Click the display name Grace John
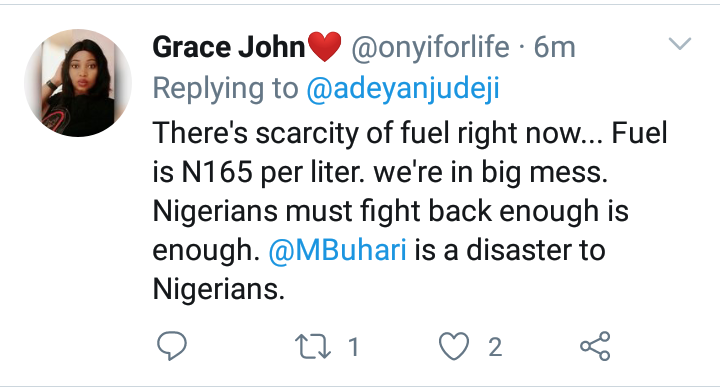 click(x=229, y=47)
